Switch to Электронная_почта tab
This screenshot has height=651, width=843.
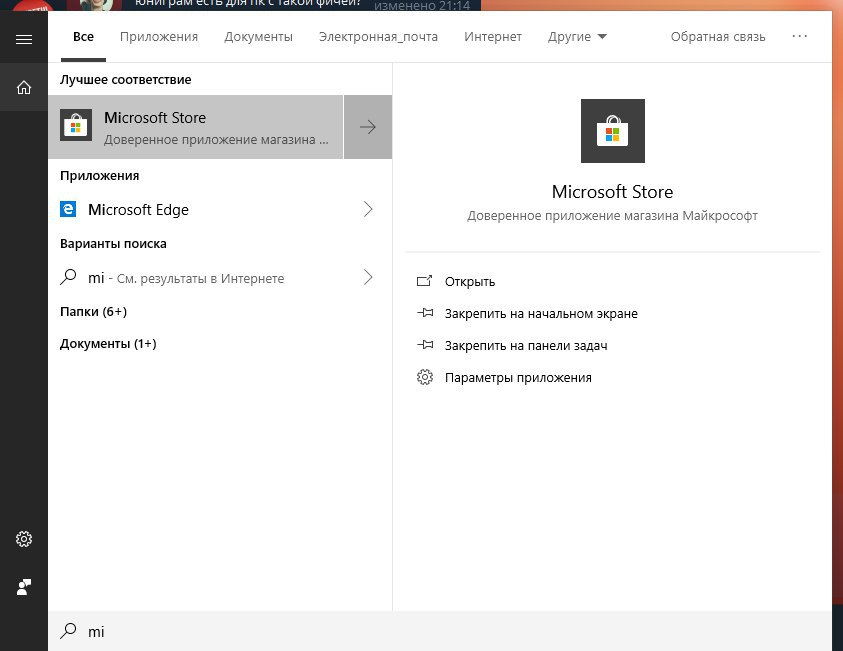pos(378,37)
